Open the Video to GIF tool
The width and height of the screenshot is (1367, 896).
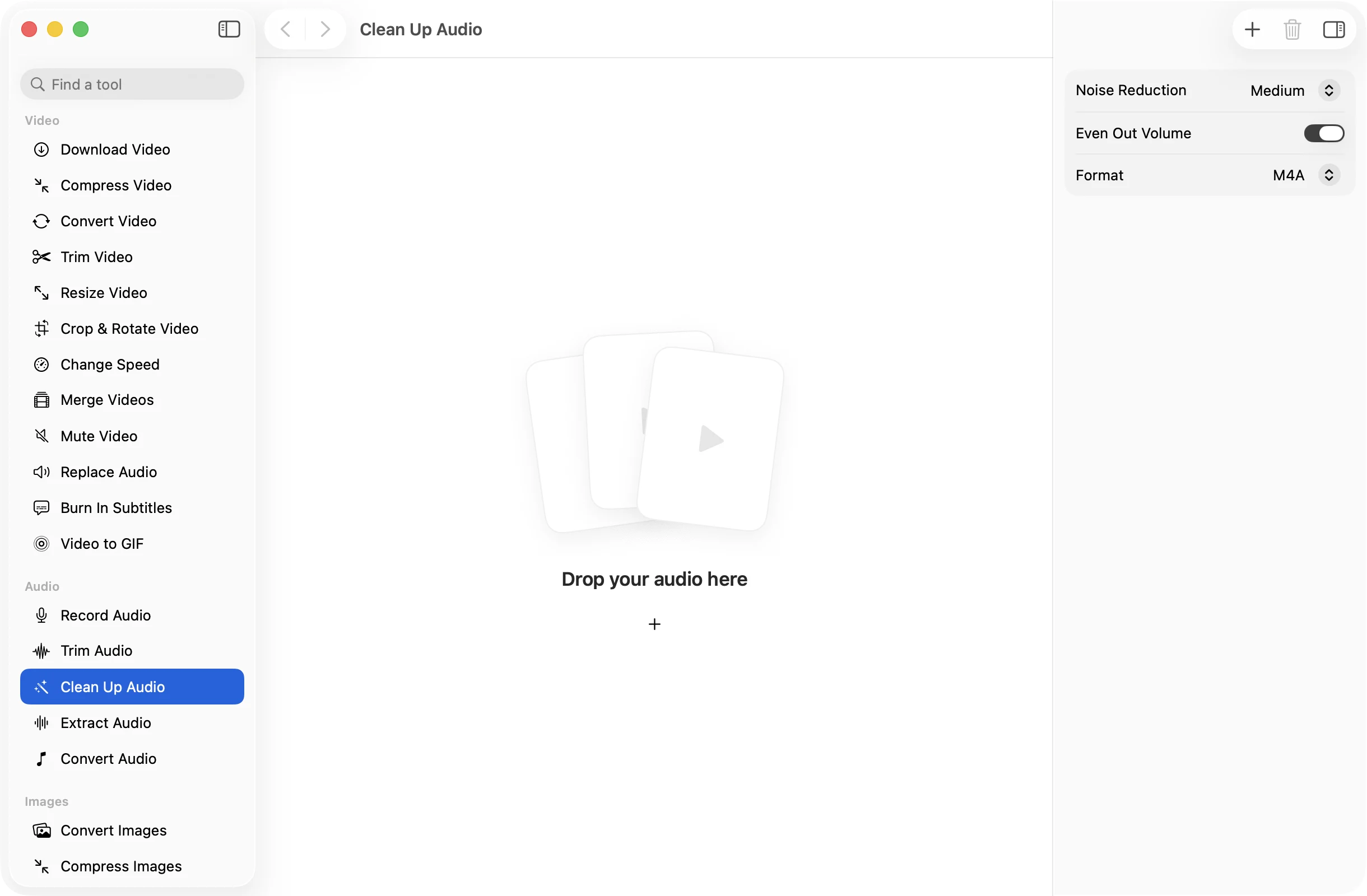(132, 544)
